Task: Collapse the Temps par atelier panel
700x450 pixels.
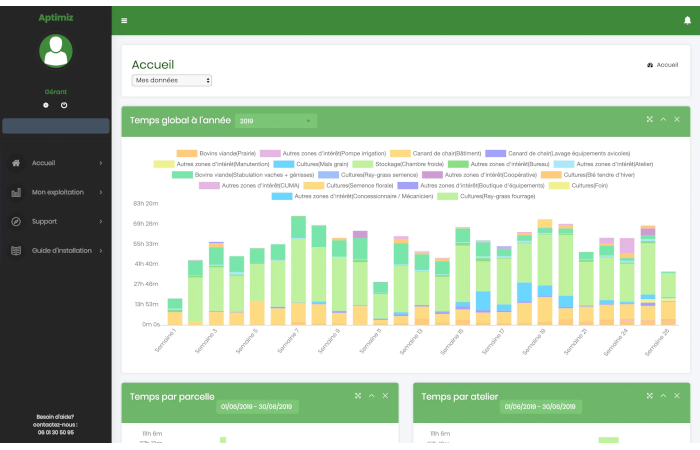Action: coord(663,396)
